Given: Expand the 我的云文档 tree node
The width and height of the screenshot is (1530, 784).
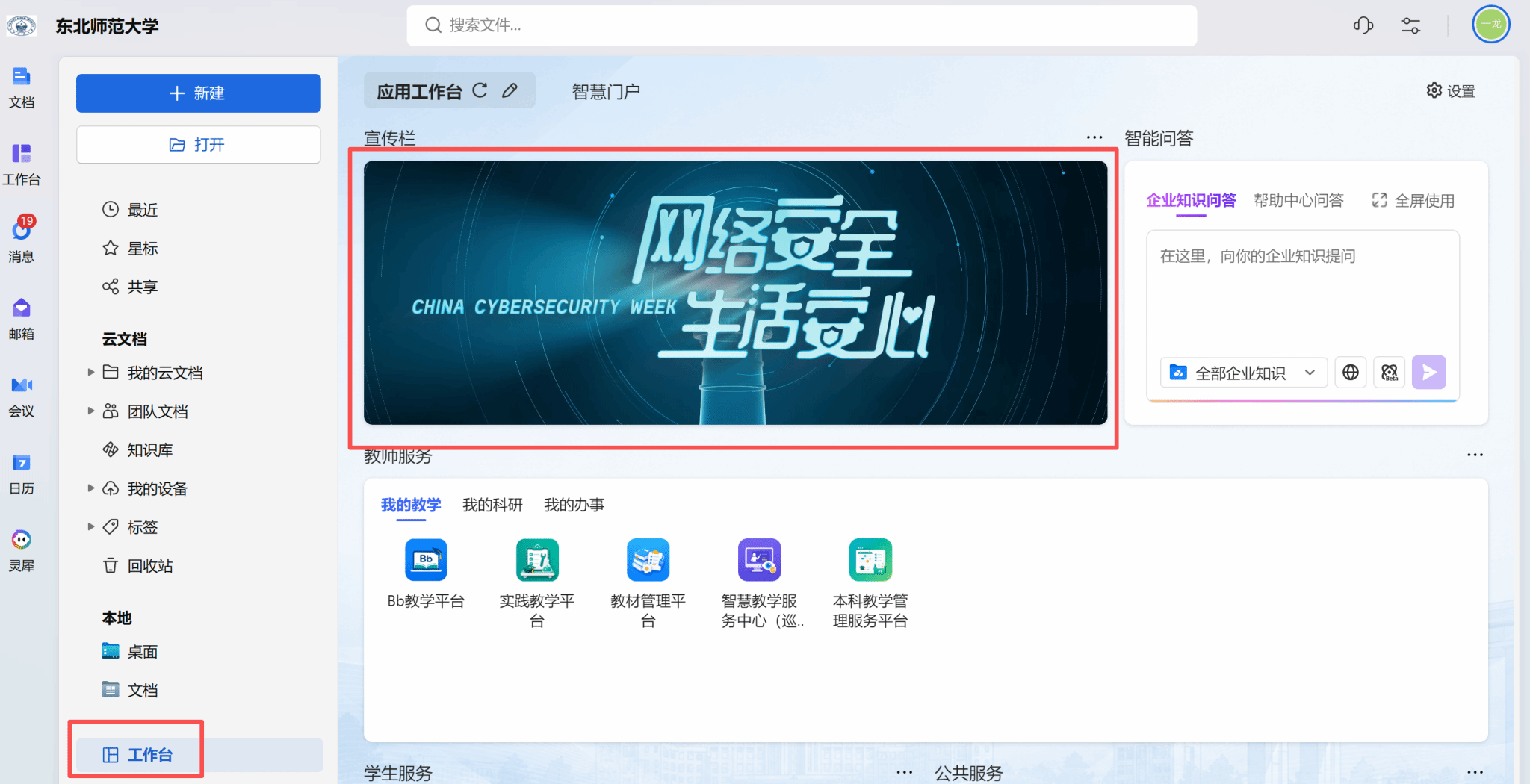Looking at the screenshot, I should (90, 372).
